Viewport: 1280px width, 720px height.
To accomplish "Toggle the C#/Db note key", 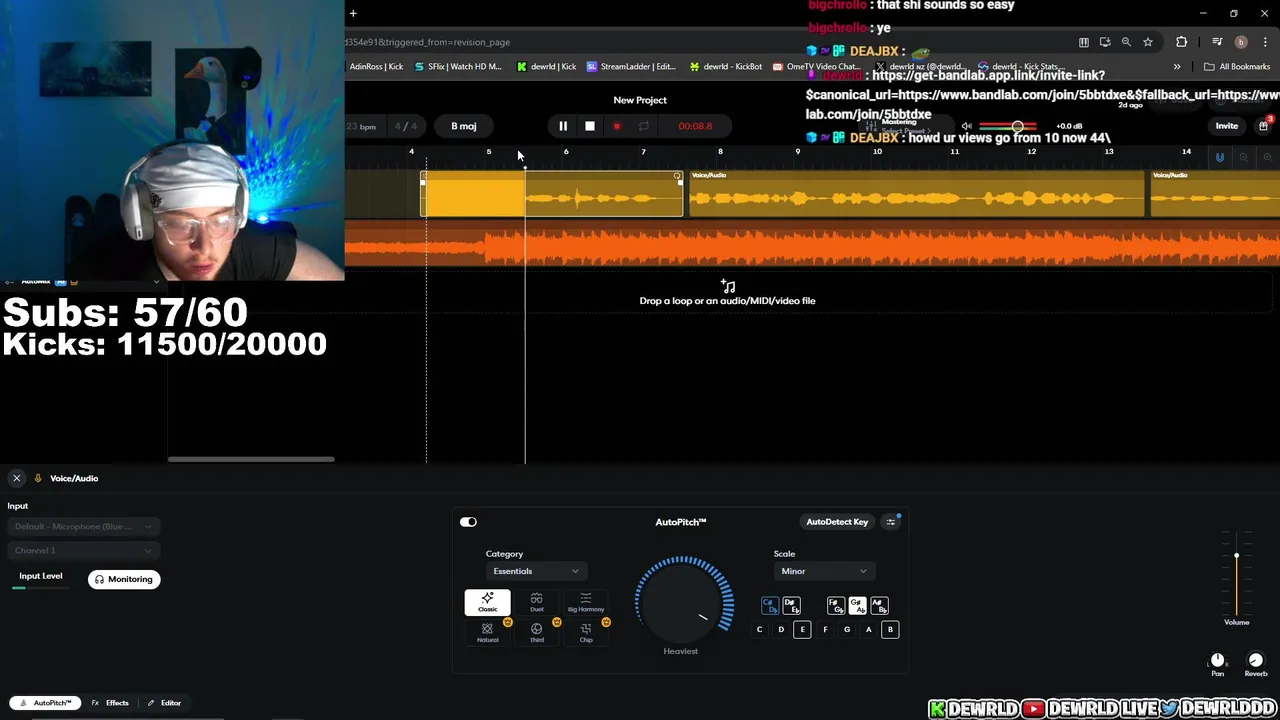I will 769,606.
